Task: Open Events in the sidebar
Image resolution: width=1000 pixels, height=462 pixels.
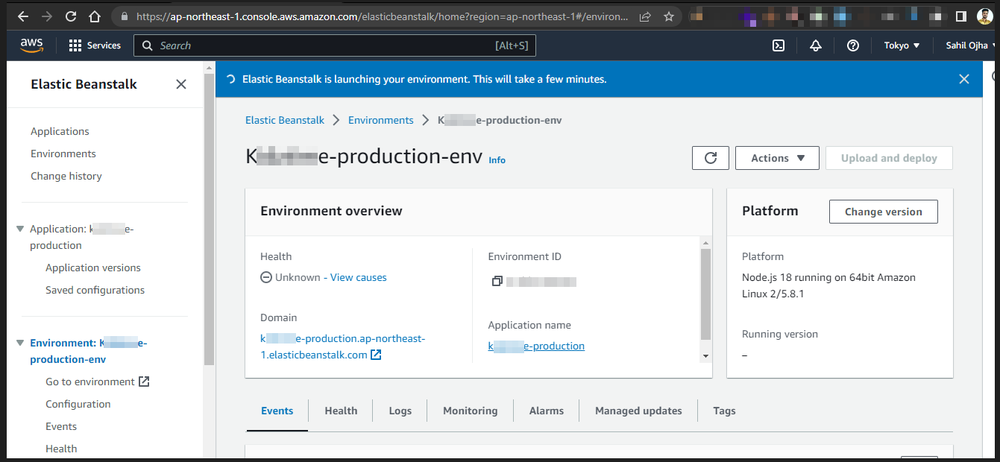Action: click(61, 426)
